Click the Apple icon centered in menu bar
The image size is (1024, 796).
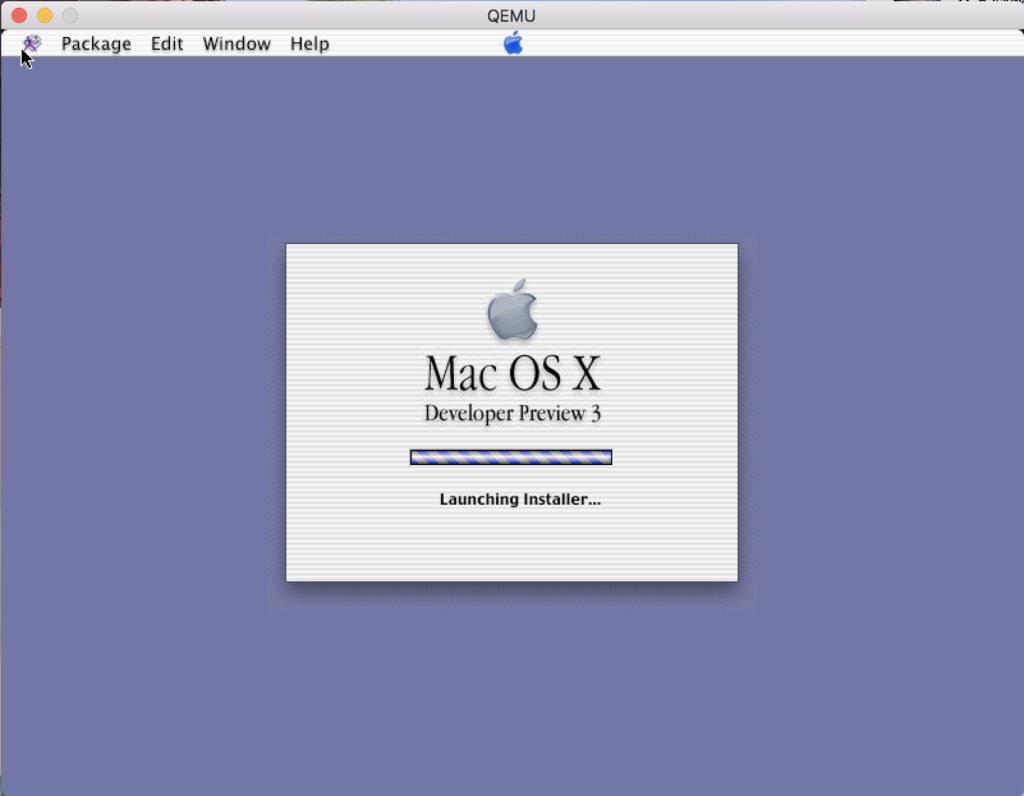click(513, 43)
